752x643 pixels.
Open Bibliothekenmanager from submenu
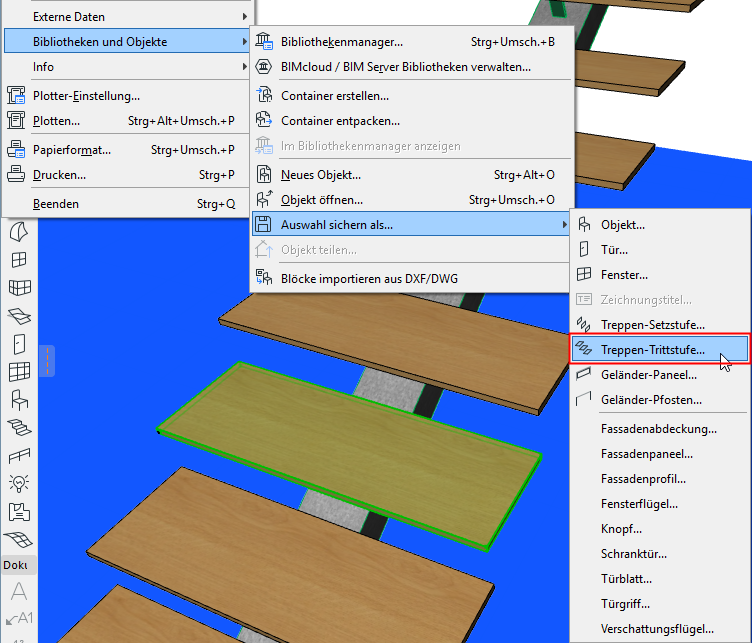point(411,42)
